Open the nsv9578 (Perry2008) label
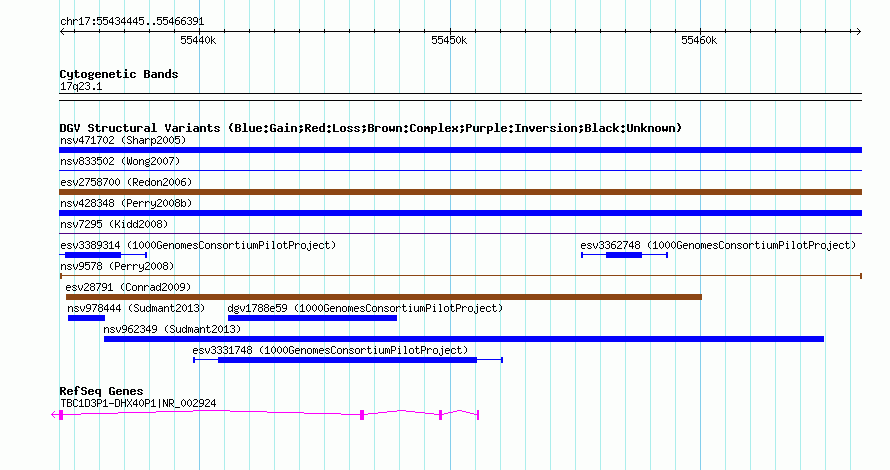Screen dimensions: 890x470 click(117, 266)
